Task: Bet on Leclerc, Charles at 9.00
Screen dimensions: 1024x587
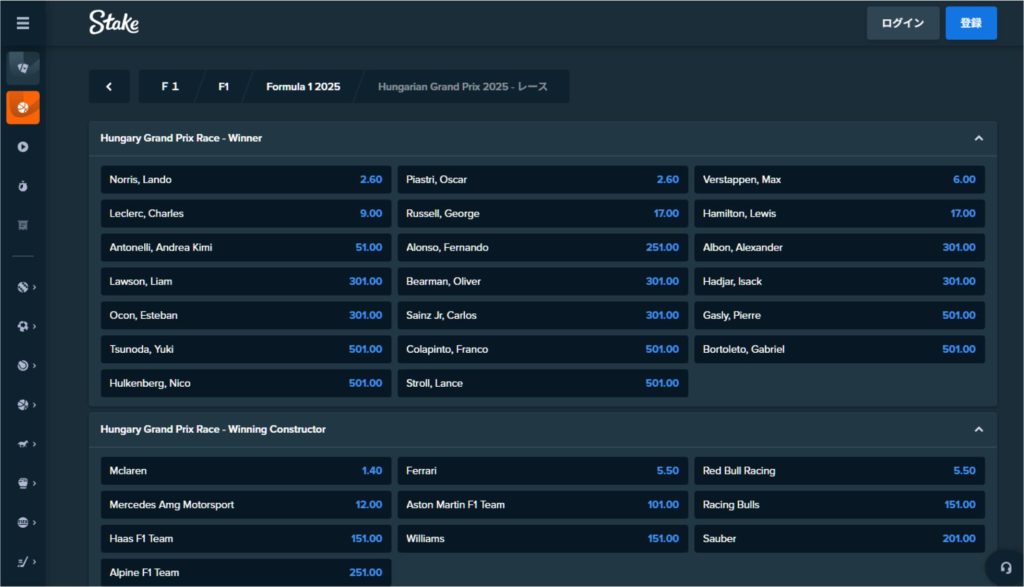Action: coord(246,214)
